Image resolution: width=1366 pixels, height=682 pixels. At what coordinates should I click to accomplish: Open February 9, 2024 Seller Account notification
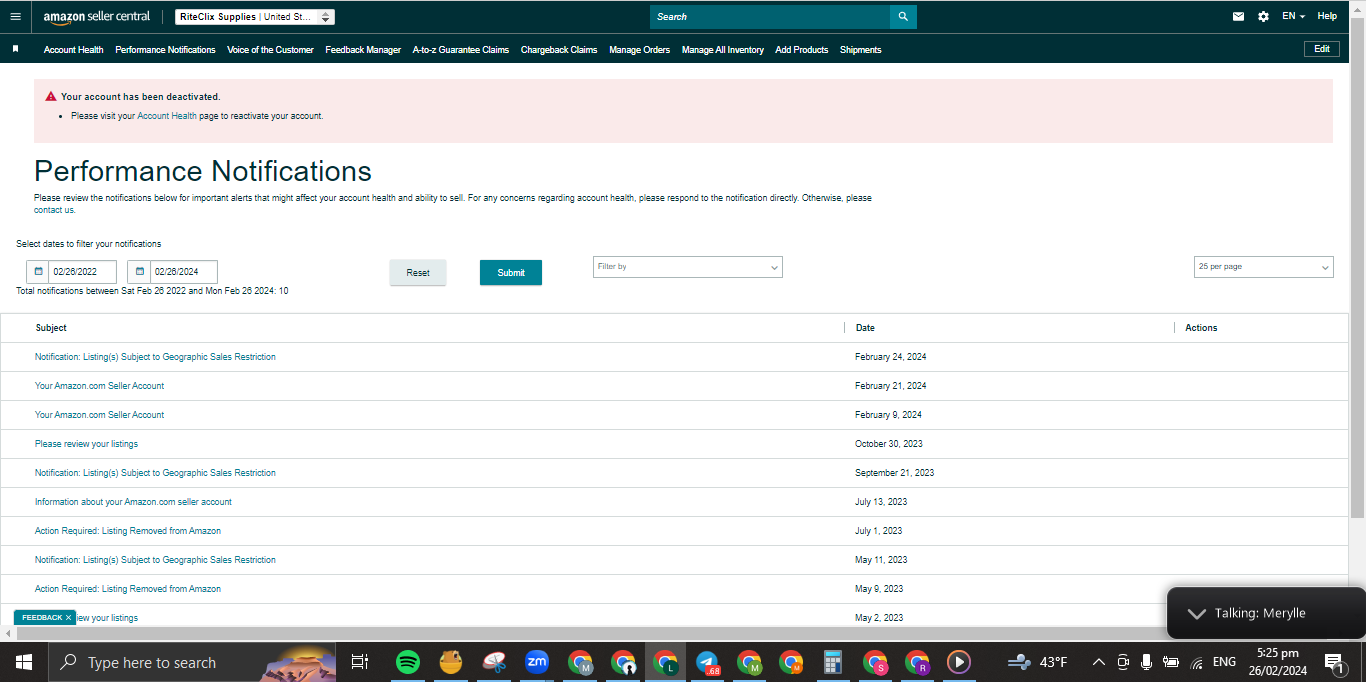tap(99, 415)
